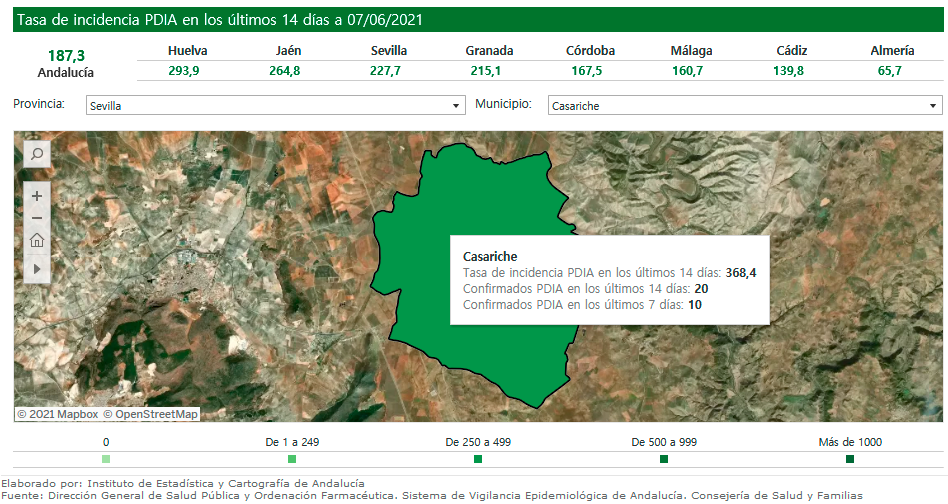Image resolution: width=948 pixels, height=504 pixels.
Task: Click the 'De 1 a 249' legend swatch
Action: (x=292, y=459)
